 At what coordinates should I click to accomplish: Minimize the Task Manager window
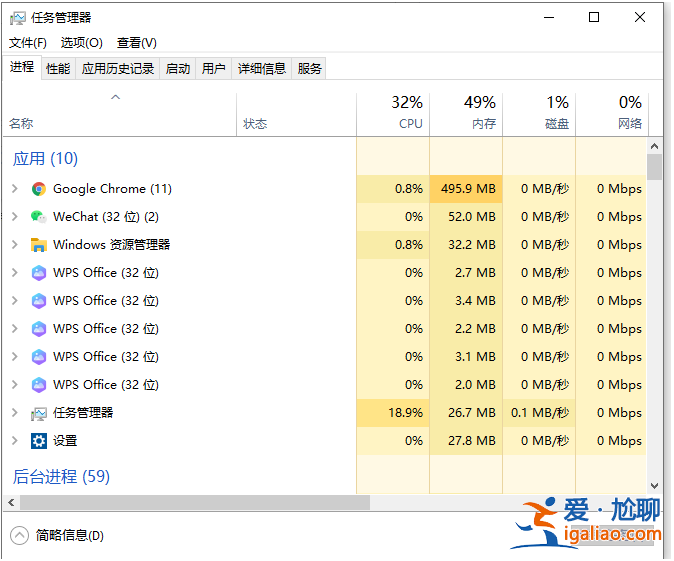549,18
